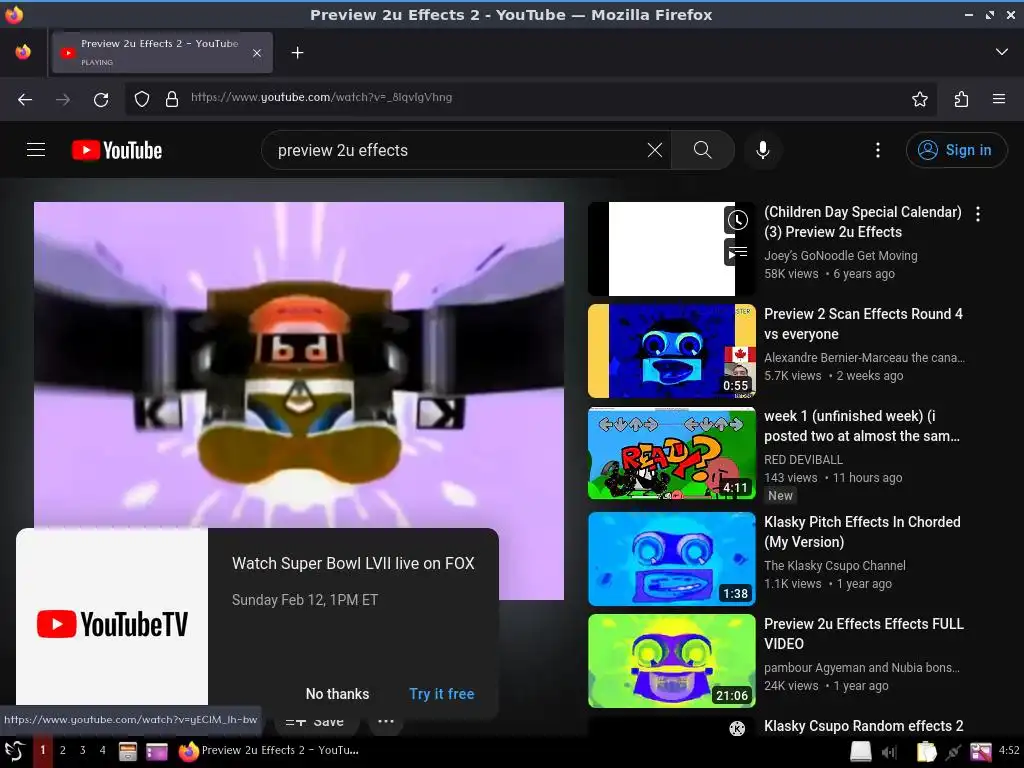This screenshot has height=768, width=1024.
Task: Visit RED DEVIBALL channel
Action: [803, 460]
